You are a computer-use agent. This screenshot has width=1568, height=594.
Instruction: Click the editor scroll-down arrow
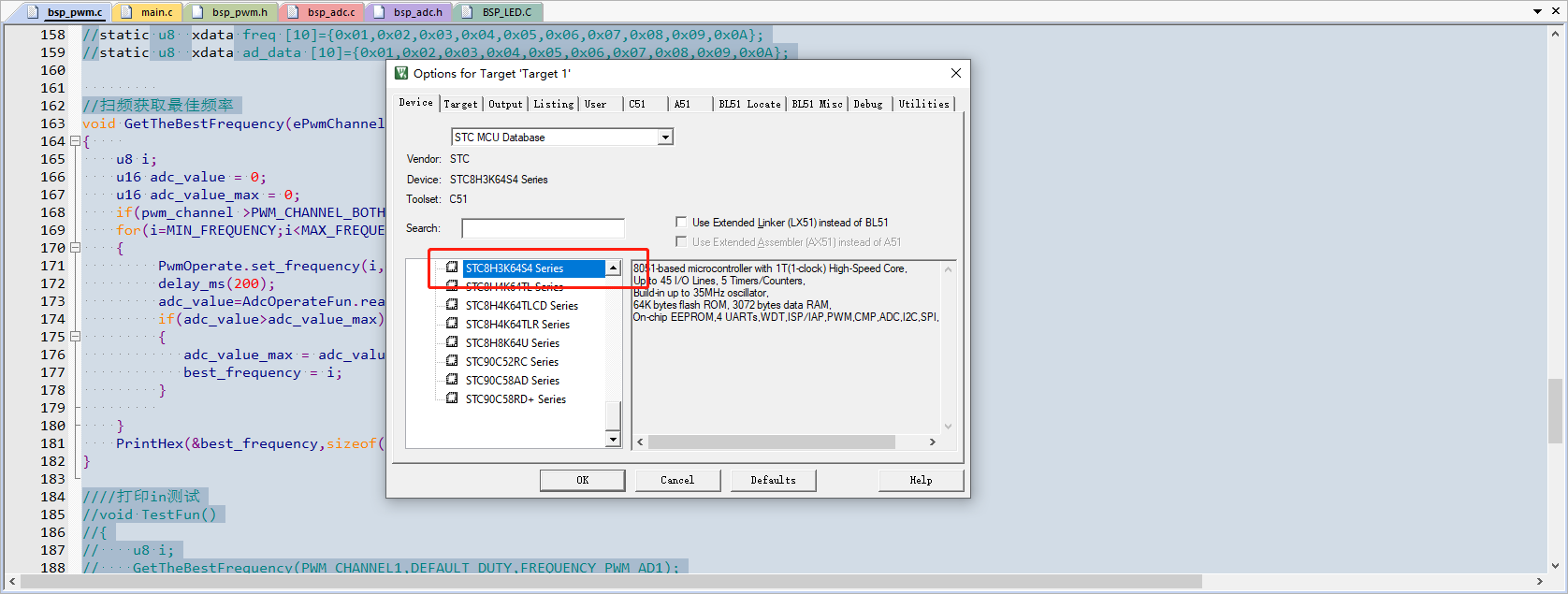point(1555,565)
